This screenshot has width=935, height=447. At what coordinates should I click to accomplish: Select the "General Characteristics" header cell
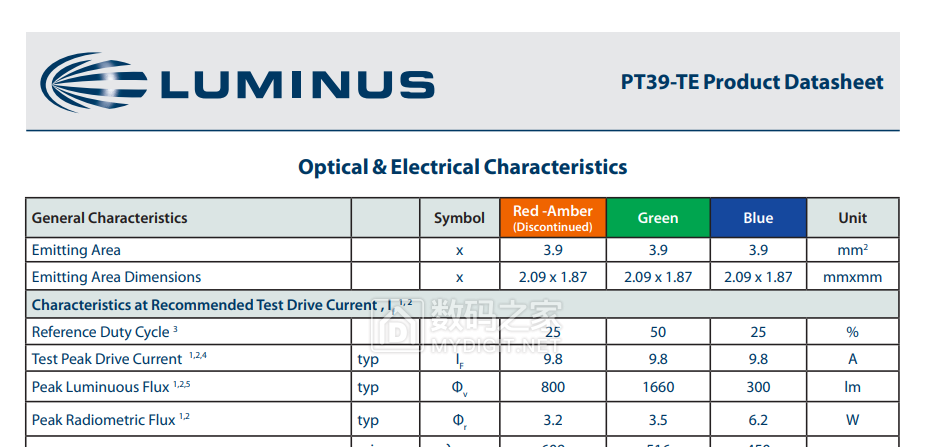188,218
